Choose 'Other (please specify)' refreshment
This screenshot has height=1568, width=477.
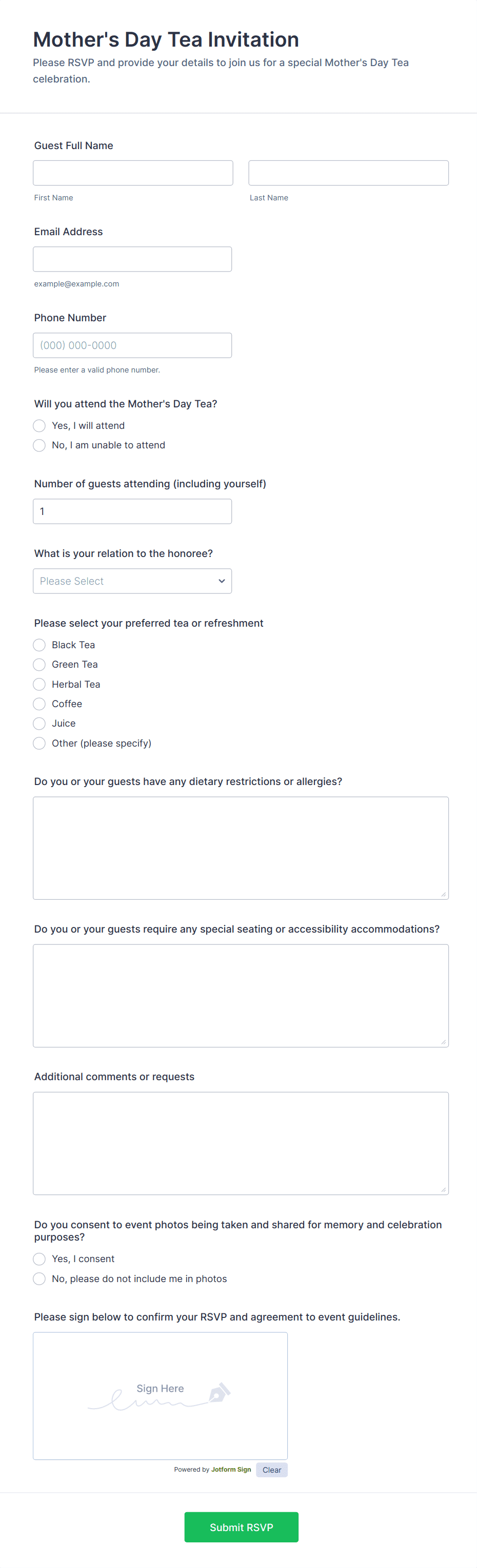39,743
